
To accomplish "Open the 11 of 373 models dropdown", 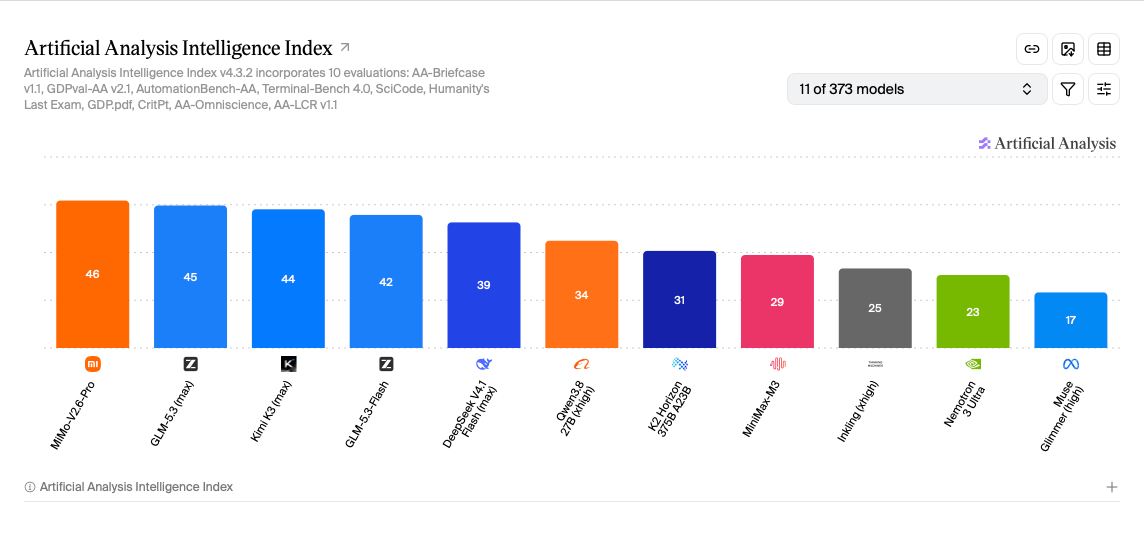I will click(x=917, y=89).
